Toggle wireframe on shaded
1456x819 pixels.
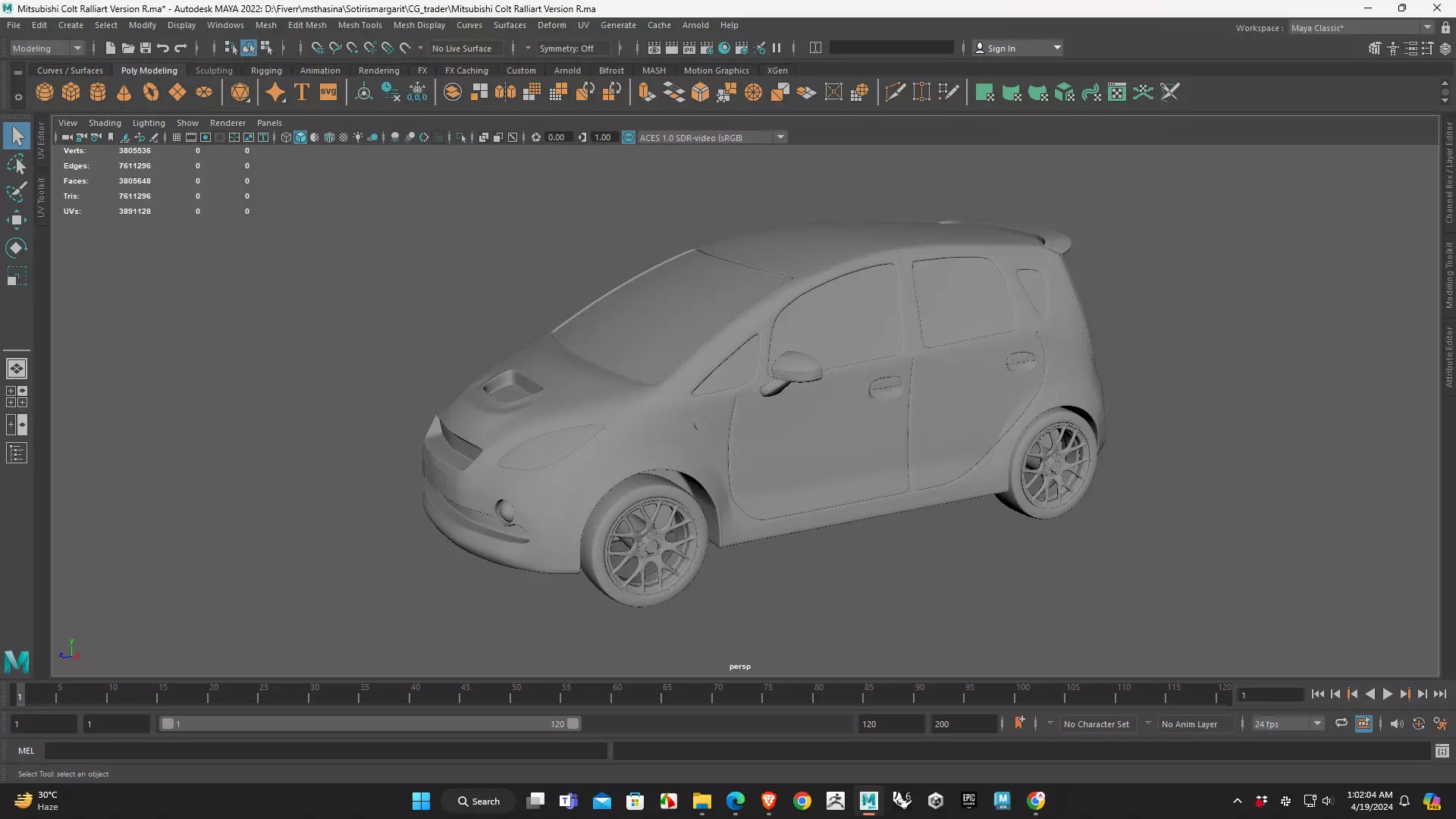click(329, 137)
